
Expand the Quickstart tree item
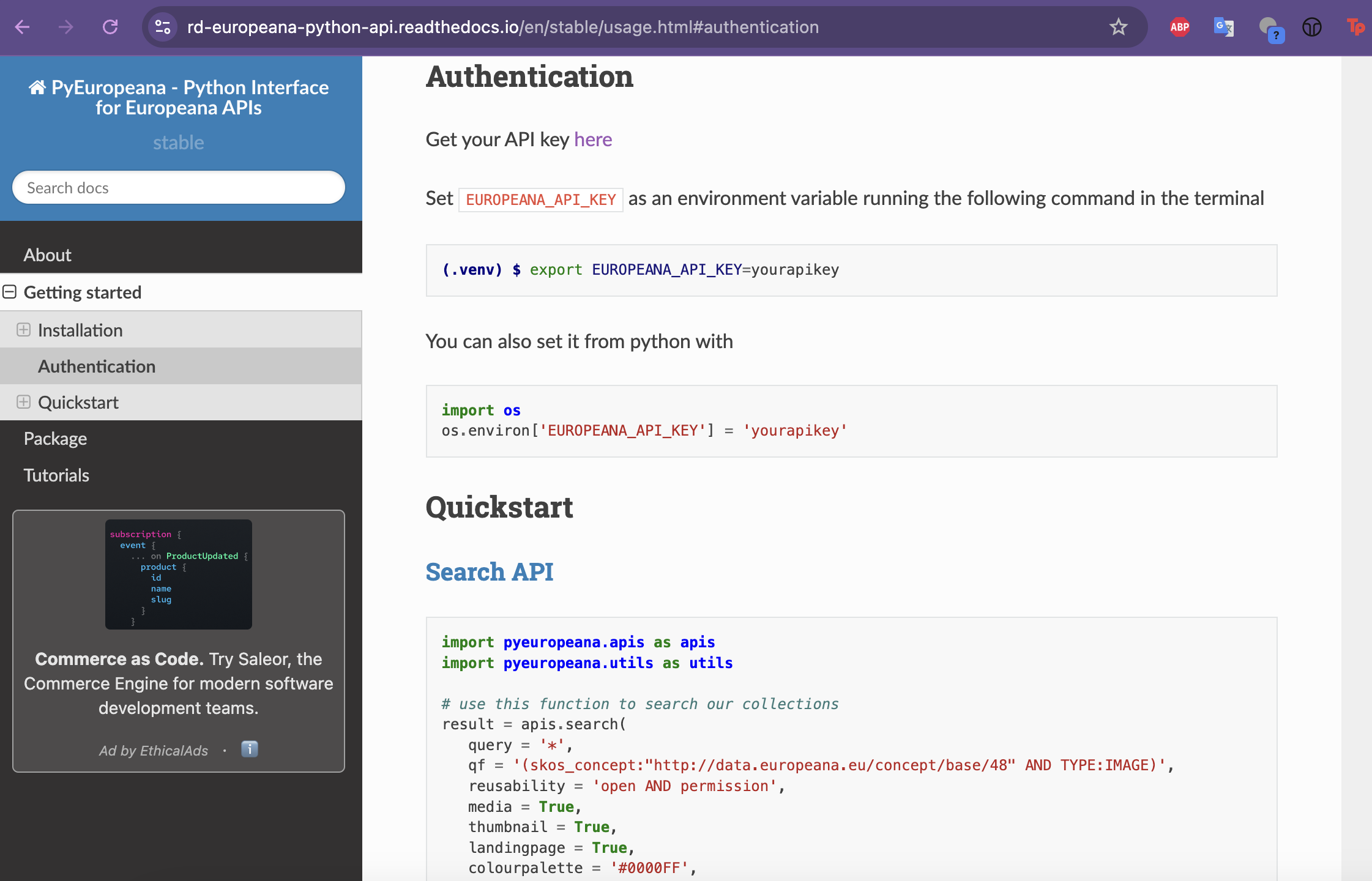(x=23, y=402)
